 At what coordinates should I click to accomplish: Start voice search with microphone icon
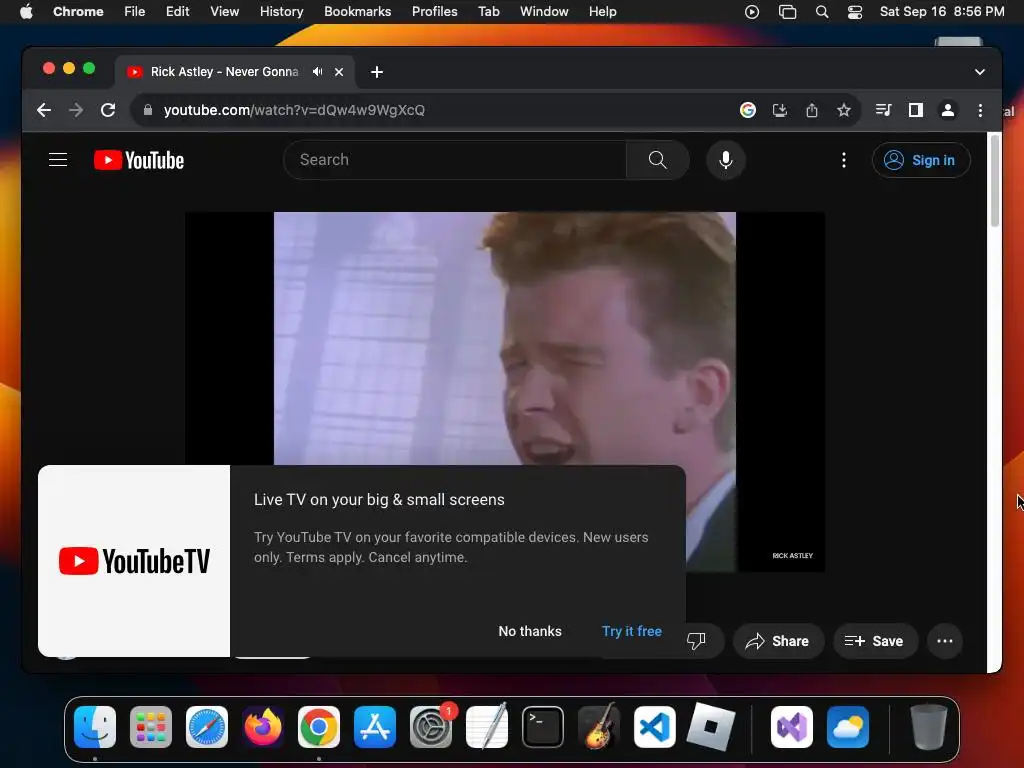point(726,160)
